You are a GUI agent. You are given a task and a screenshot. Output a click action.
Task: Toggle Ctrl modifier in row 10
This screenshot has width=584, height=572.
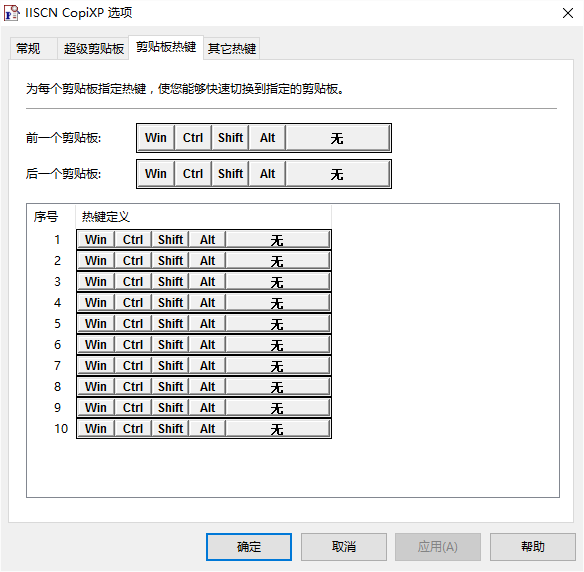point(133,429)
